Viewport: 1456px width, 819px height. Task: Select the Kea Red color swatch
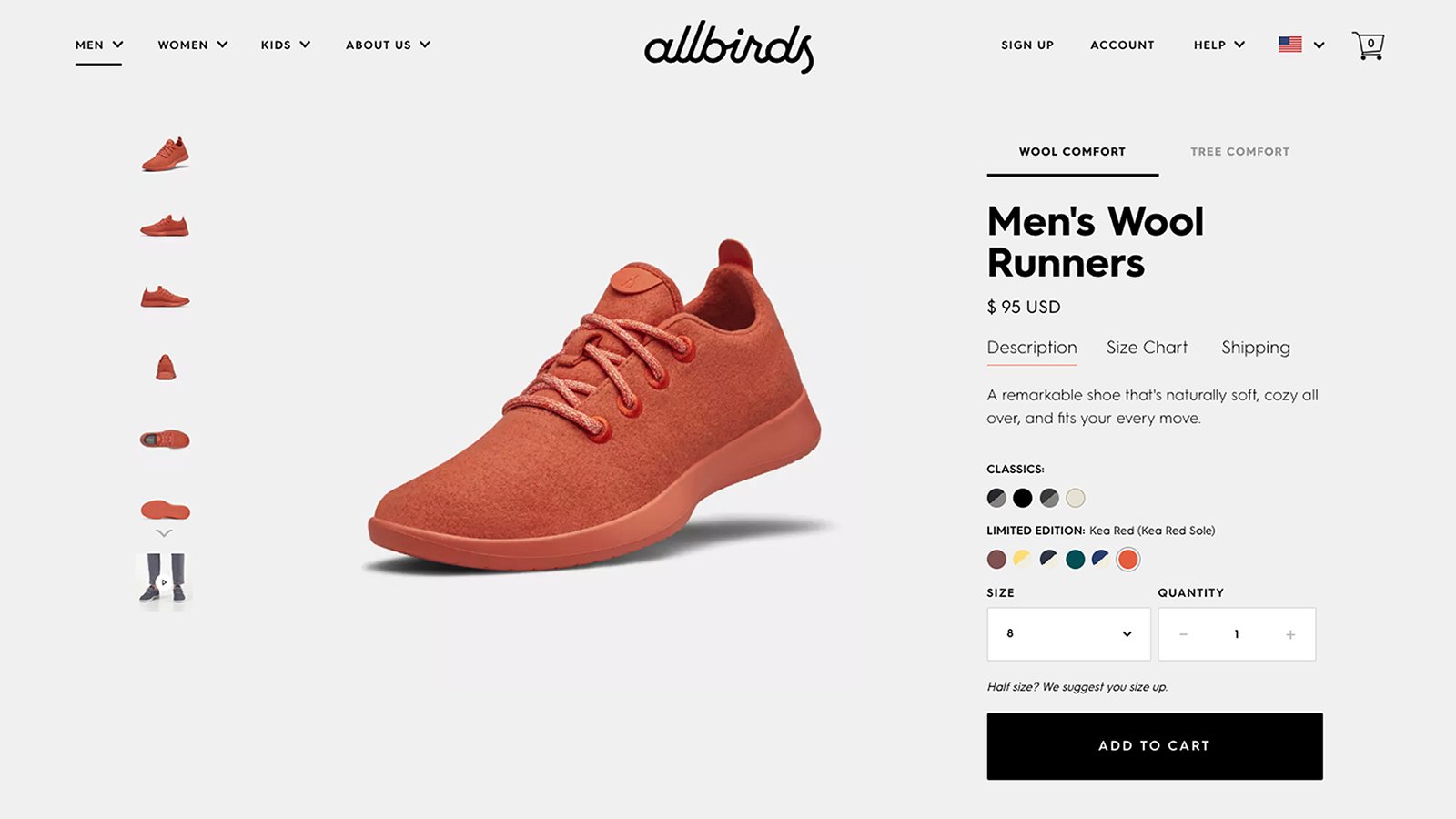pyautogui.click(x=1128, y=559)
